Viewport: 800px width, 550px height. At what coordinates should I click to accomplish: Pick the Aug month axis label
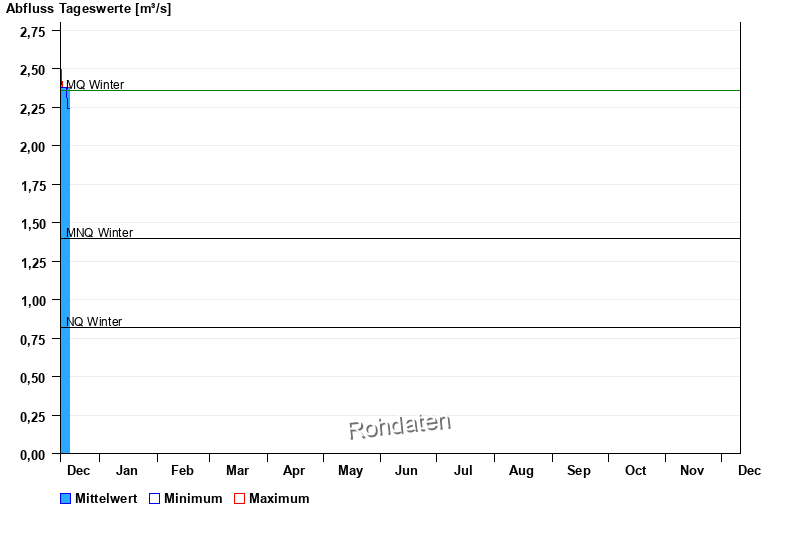click(521, 471)
